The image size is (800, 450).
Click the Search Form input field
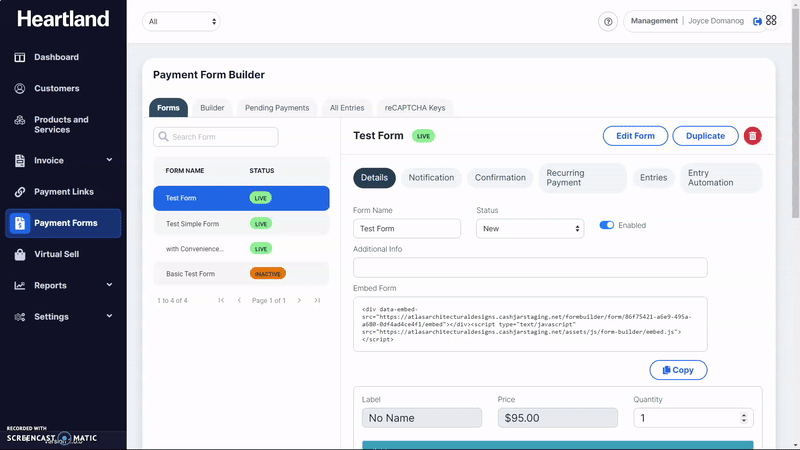pyautogui.click(x=216, y=137)
